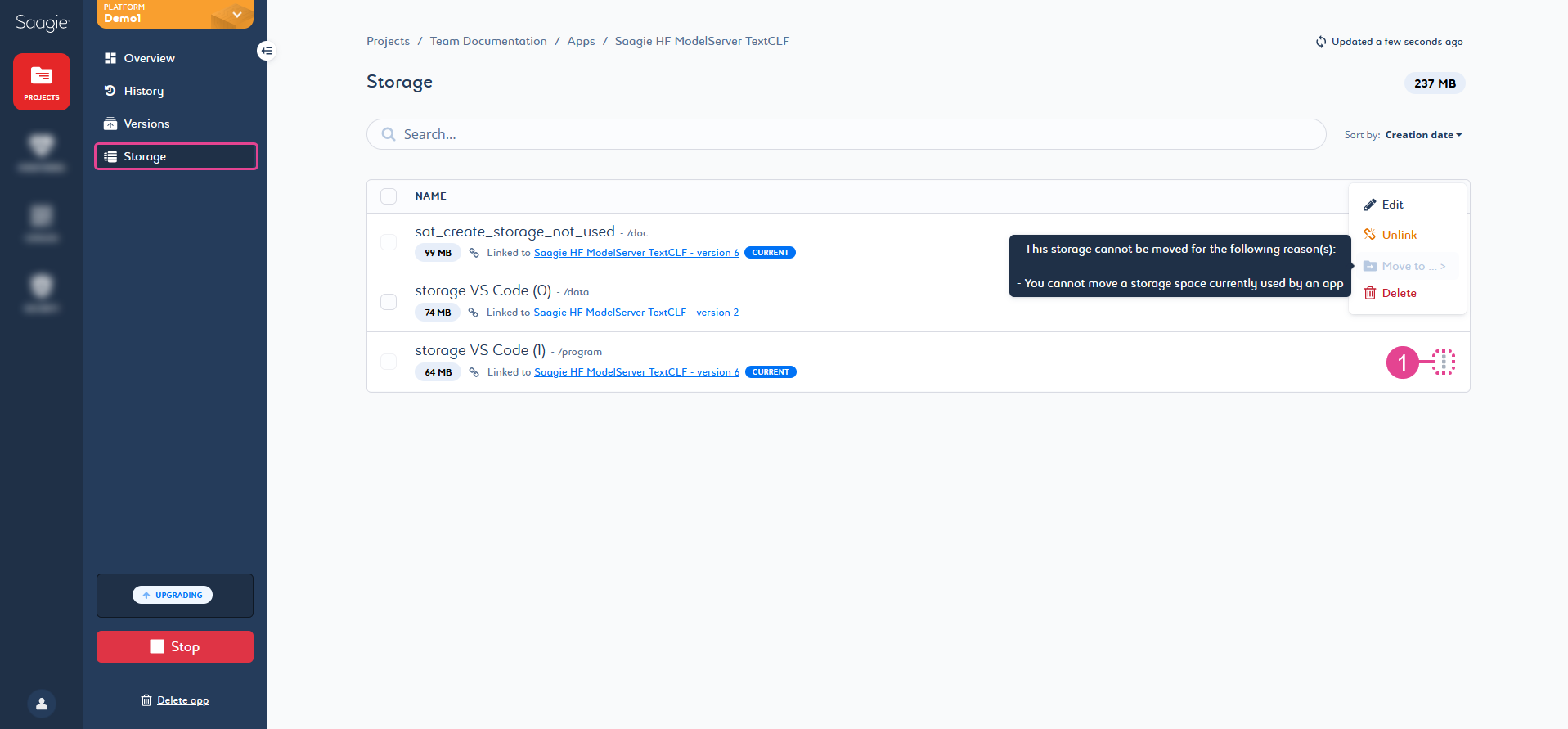The width and height of the screenshot is (1568, 729).
Task: Open version 6 link of storage VS Code (1)
Action: tap(636, 372)
